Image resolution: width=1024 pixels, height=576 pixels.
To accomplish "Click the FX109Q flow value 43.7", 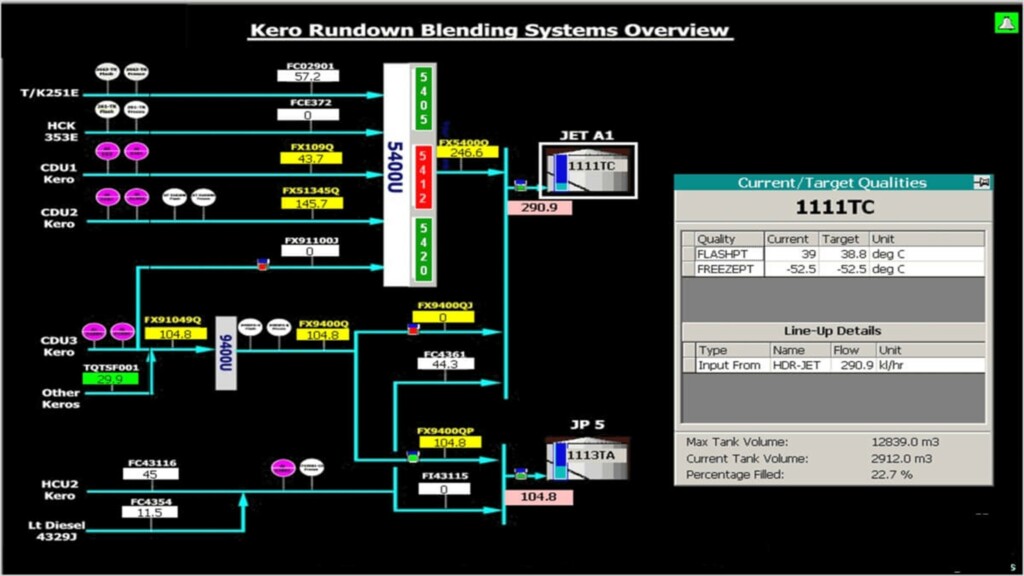I will [310, 159].
